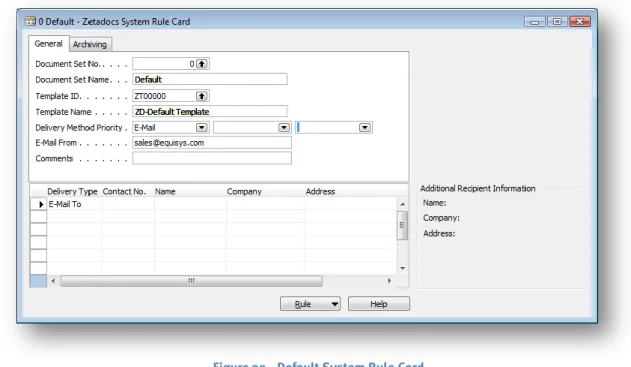
Task: Click the horizontal scroll right arrow
Action: point(389,280)
